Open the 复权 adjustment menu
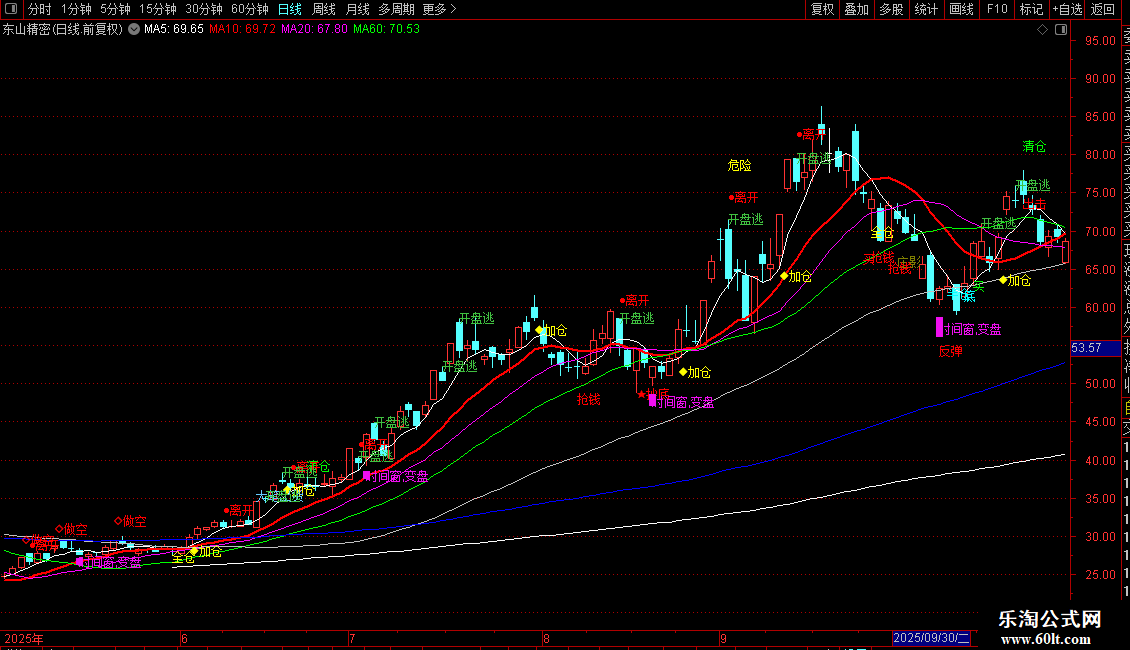Screen dimensions: 1130x650 coord(822,9)
